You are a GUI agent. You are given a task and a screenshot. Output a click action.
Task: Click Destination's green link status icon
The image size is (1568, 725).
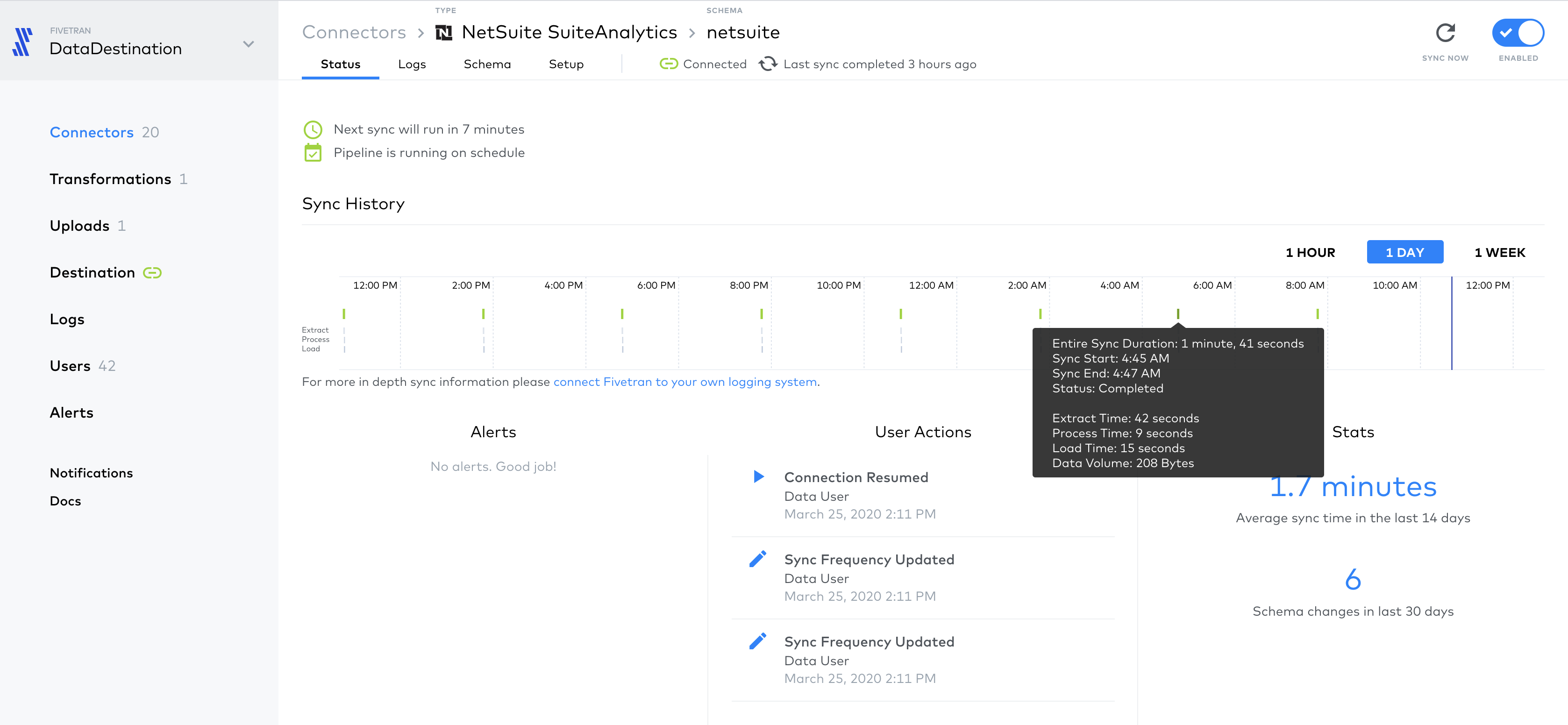(x=152, y=273)
